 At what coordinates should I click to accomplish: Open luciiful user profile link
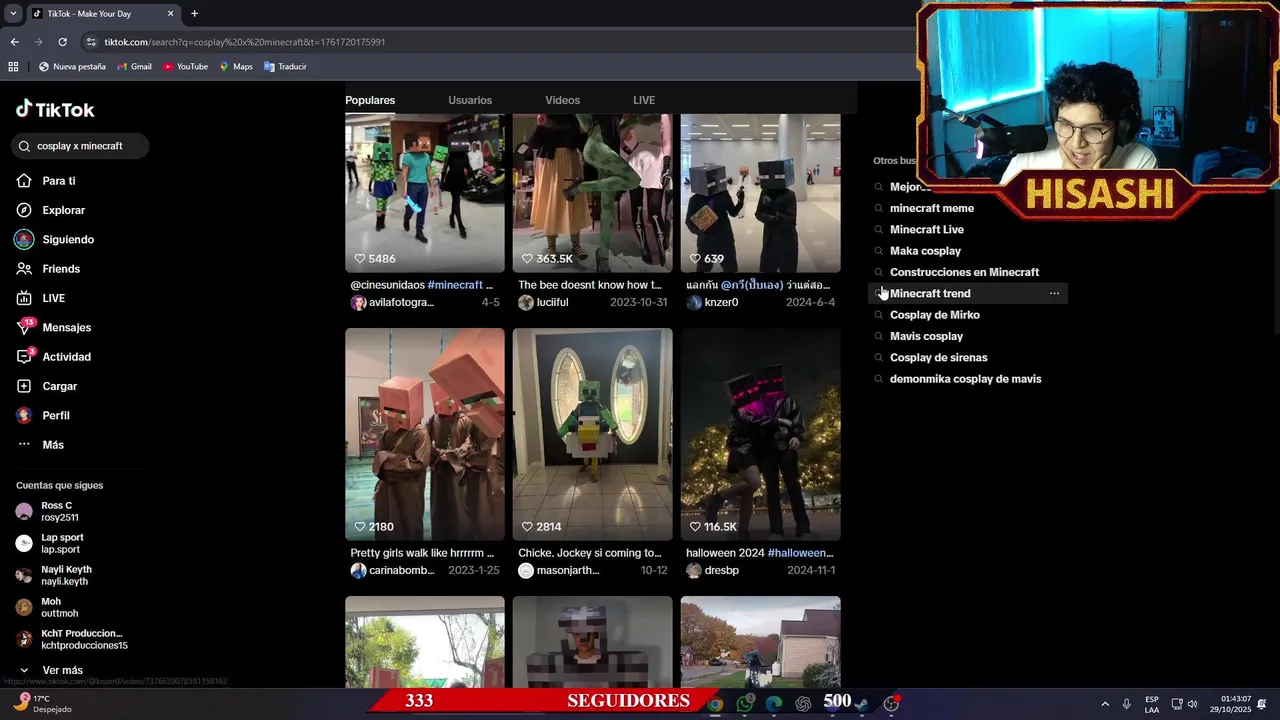tap(543, 302)
